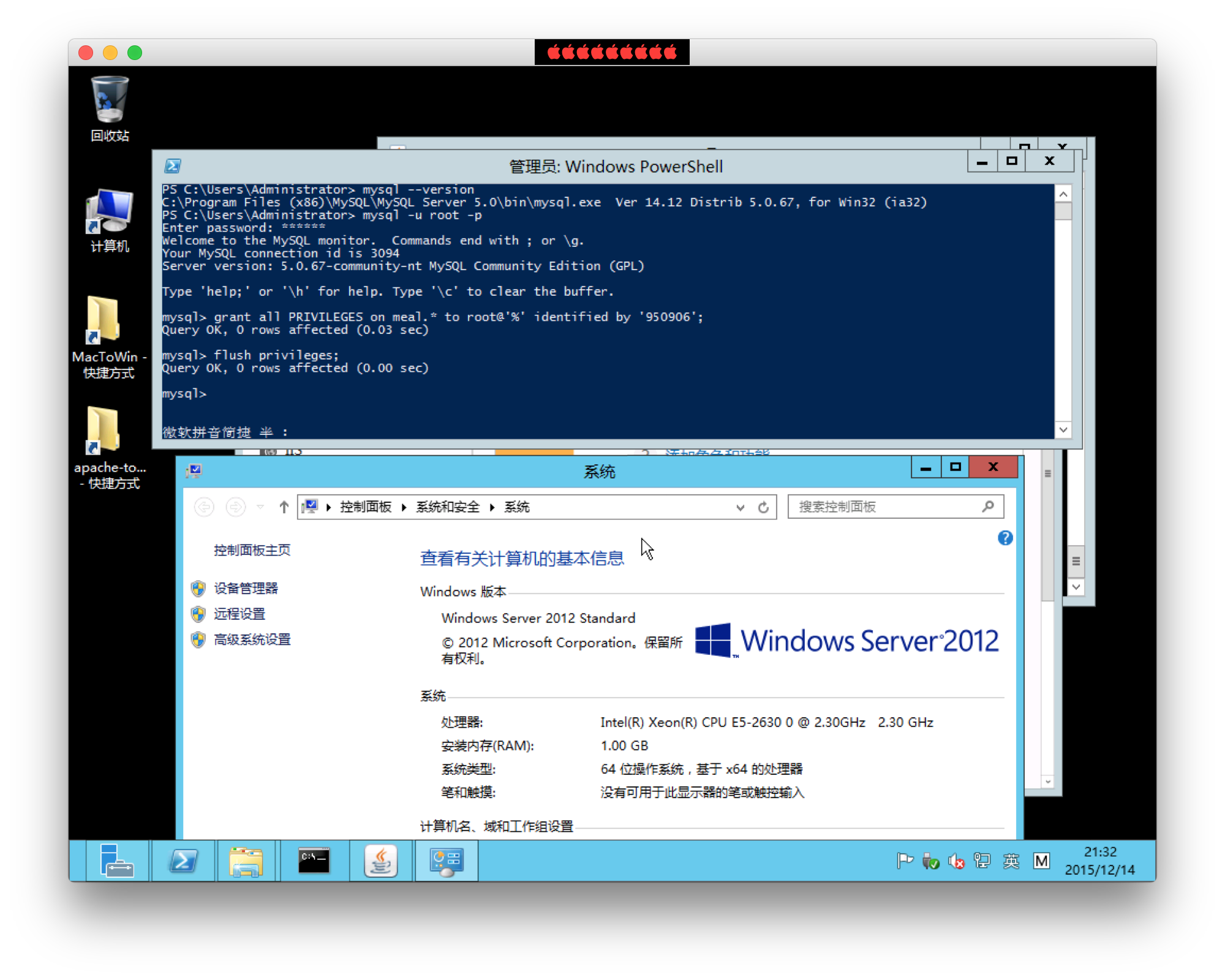Expand breadcrumb arrow after 系统和安全

pos(492,507)
